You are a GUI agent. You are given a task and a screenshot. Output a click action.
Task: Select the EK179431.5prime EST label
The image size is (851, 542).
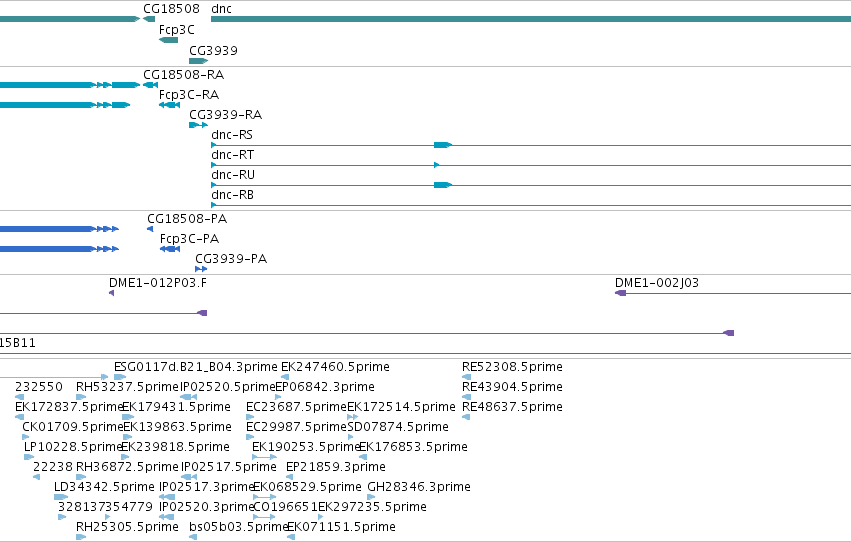(176, 407)
